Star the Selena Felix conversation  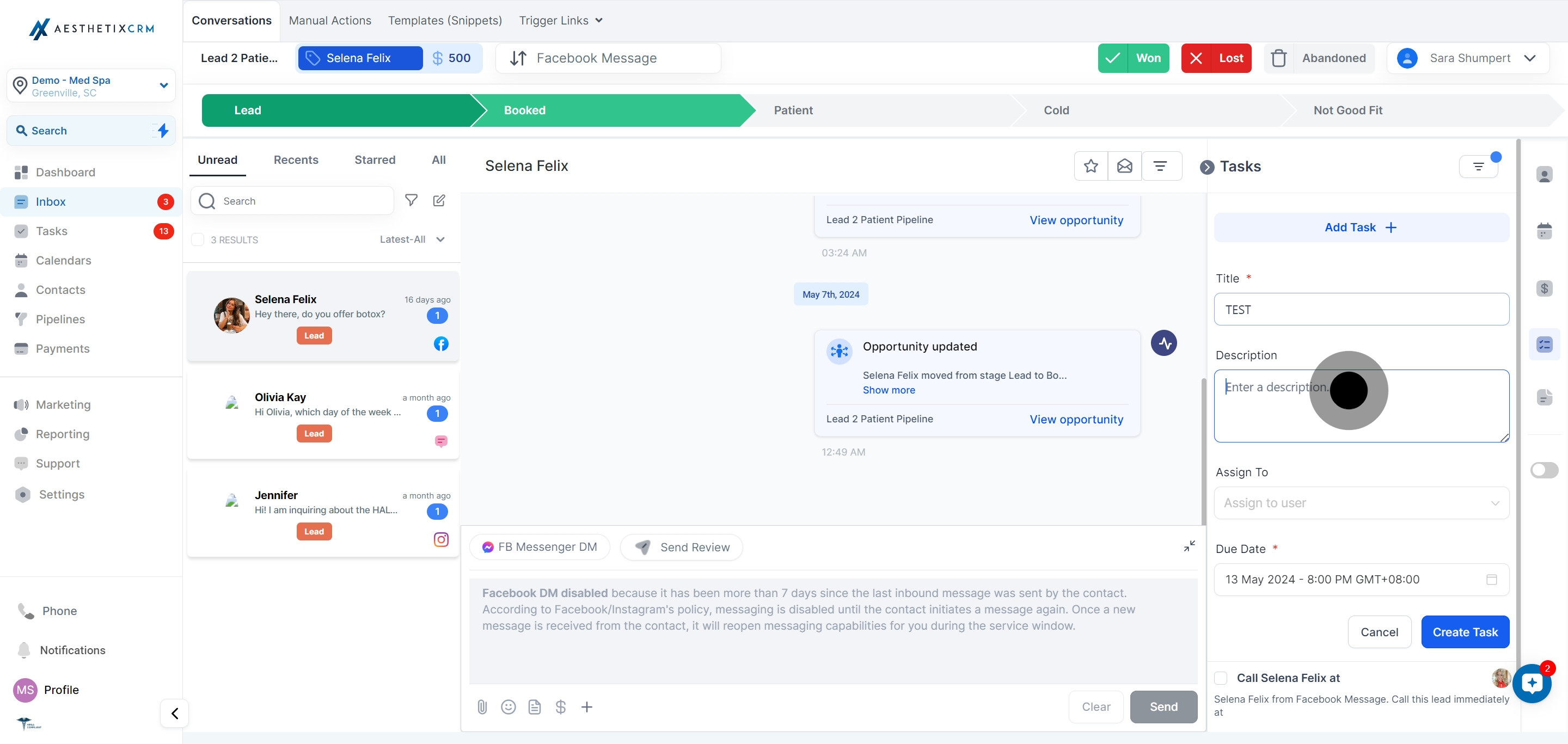click(1091, 166)
